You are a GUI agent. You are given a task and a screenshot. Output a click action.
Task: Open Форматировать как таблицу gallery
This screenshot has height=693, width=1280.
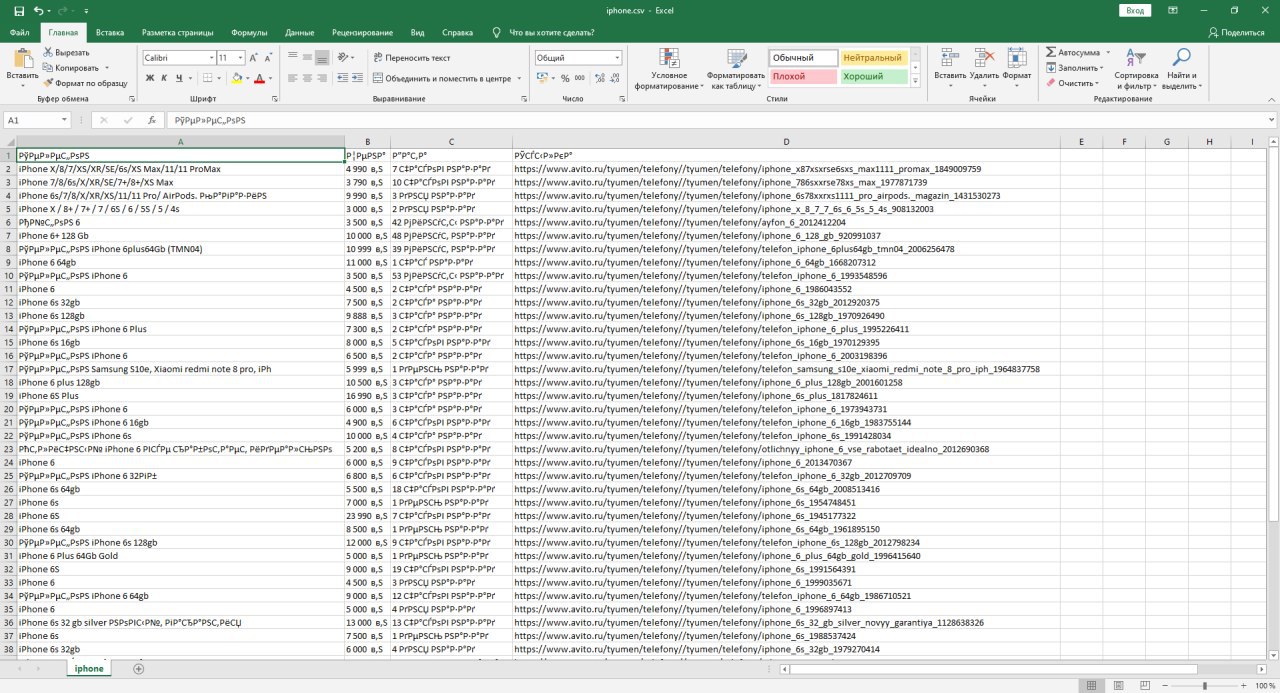click(x=736, y=69)
